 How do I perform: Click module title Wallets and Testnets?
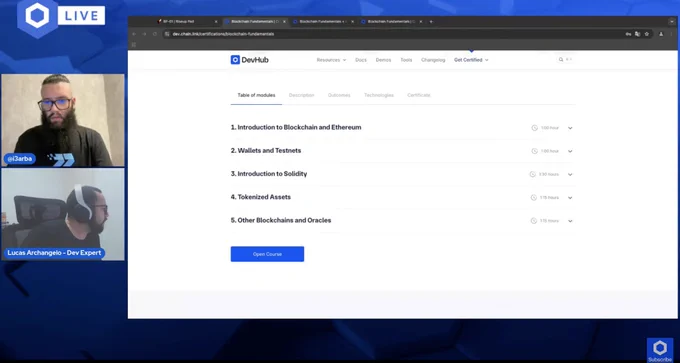pyautogui.click(x=266, y=150)
